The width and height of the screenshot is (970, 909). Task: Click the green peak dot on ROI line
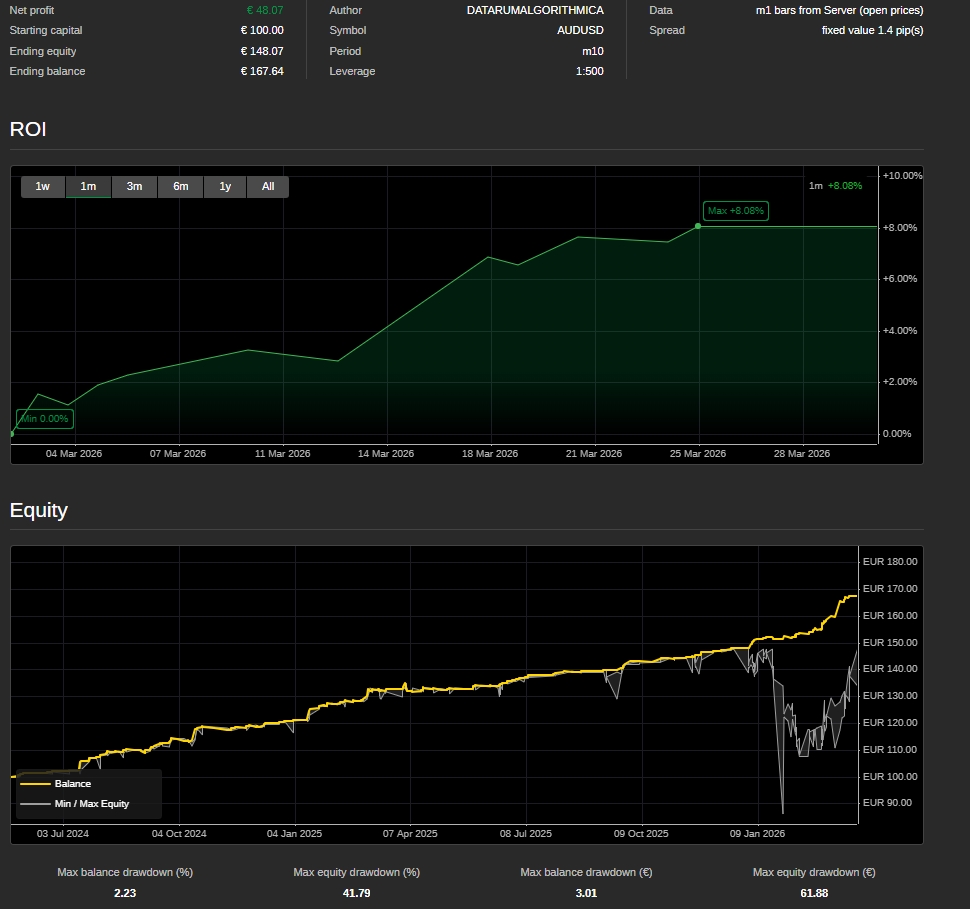(698, 226)
